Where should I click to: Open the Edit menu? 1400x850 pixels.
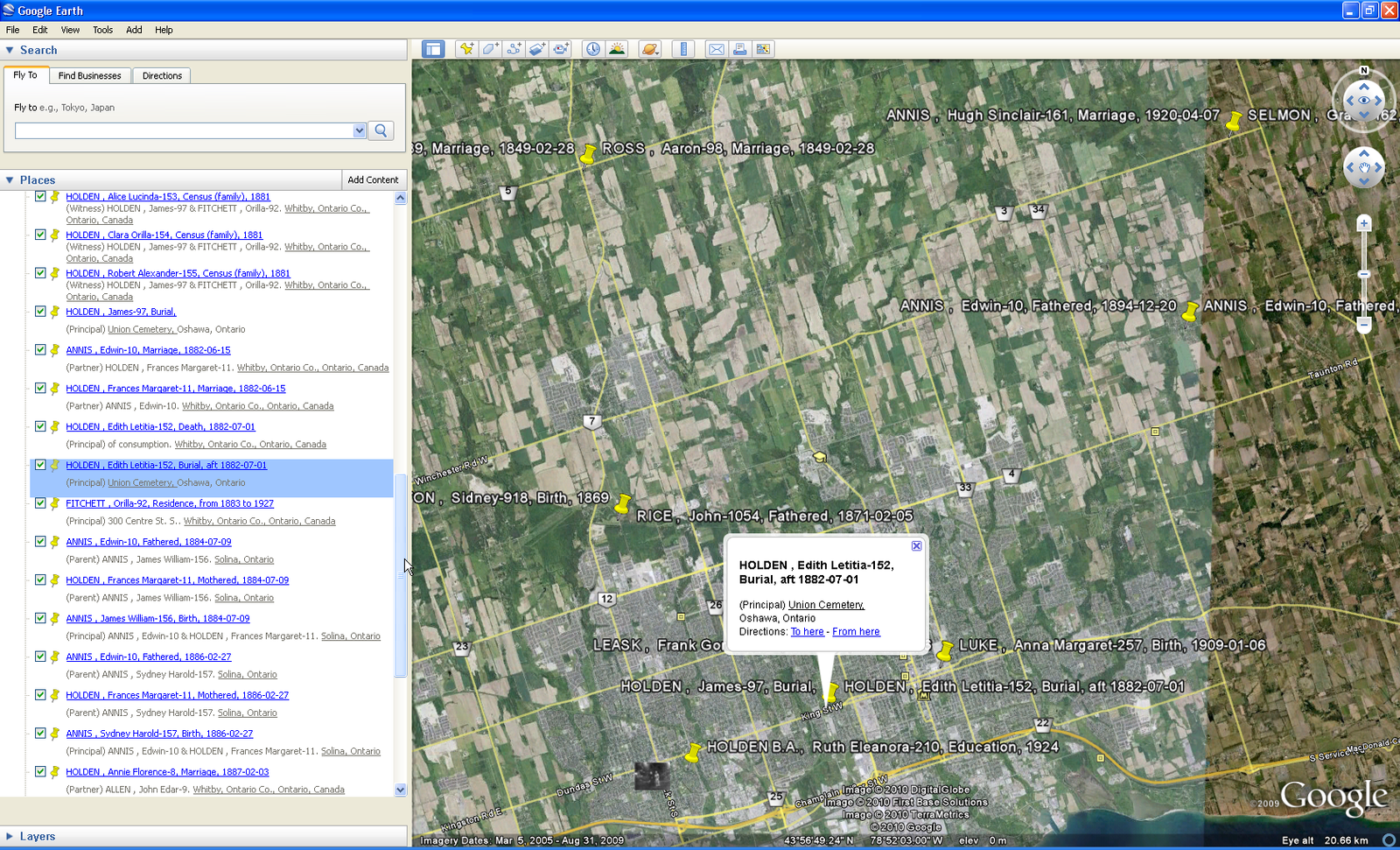pos(40,30)
